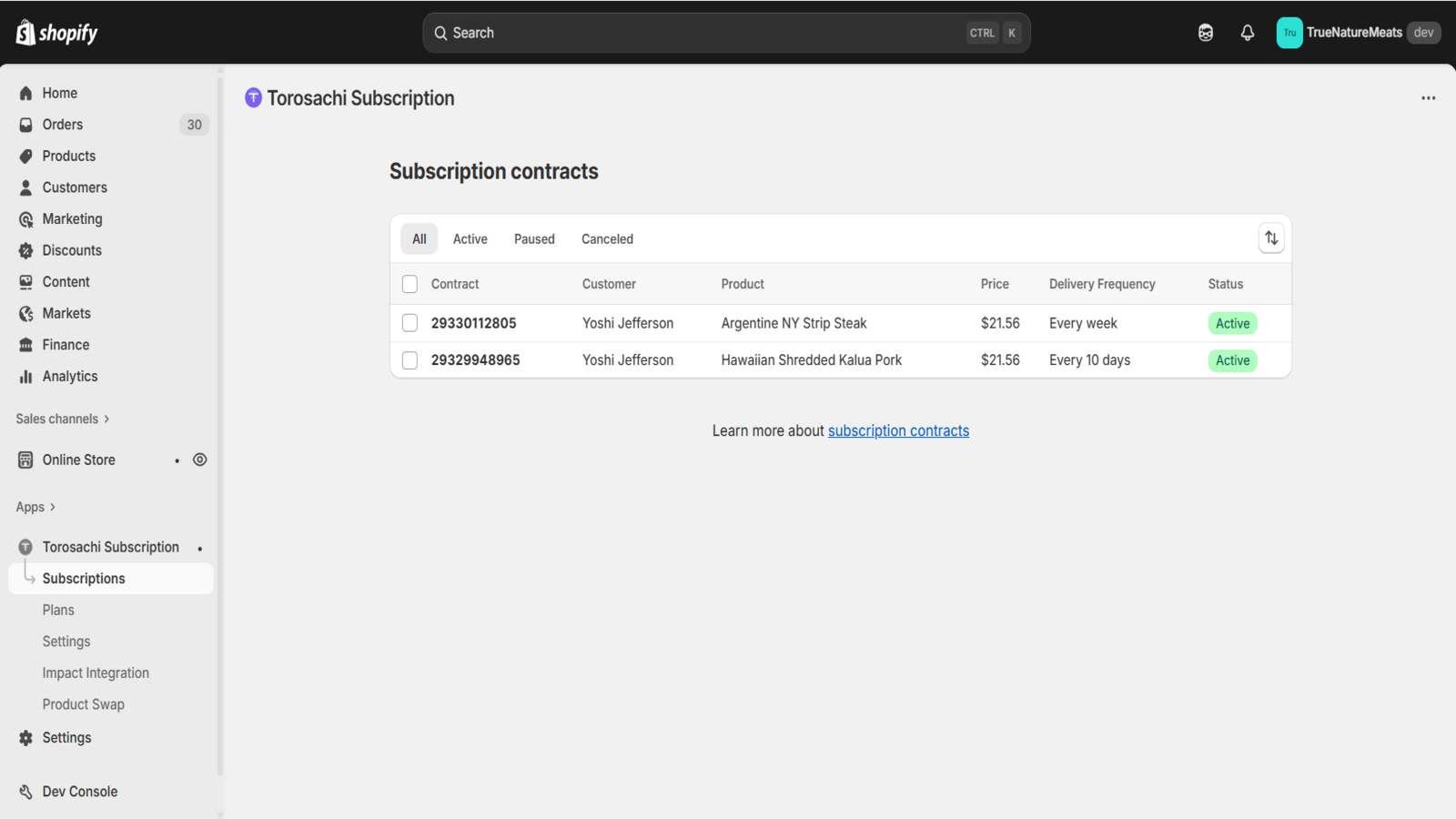Click the Customers person icon
The width and height of the screenshot is (1456, 819).
pos(25,187)
